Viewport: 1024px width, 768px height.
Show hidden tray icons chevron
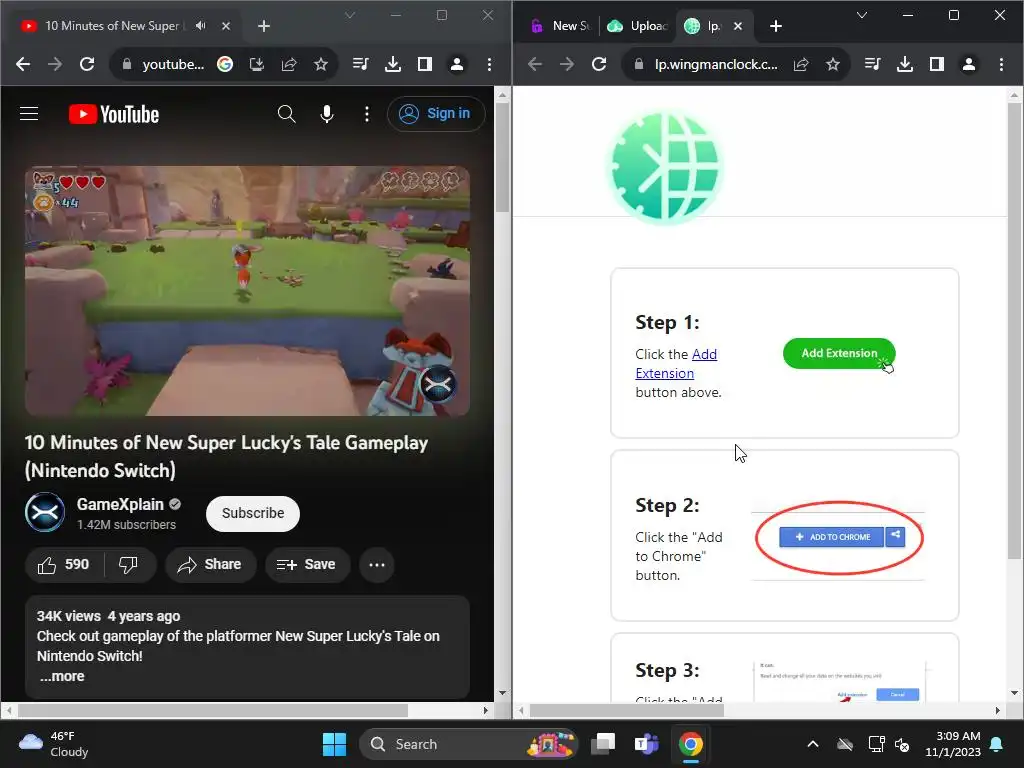pyautogui.click(x=813, y=744)
